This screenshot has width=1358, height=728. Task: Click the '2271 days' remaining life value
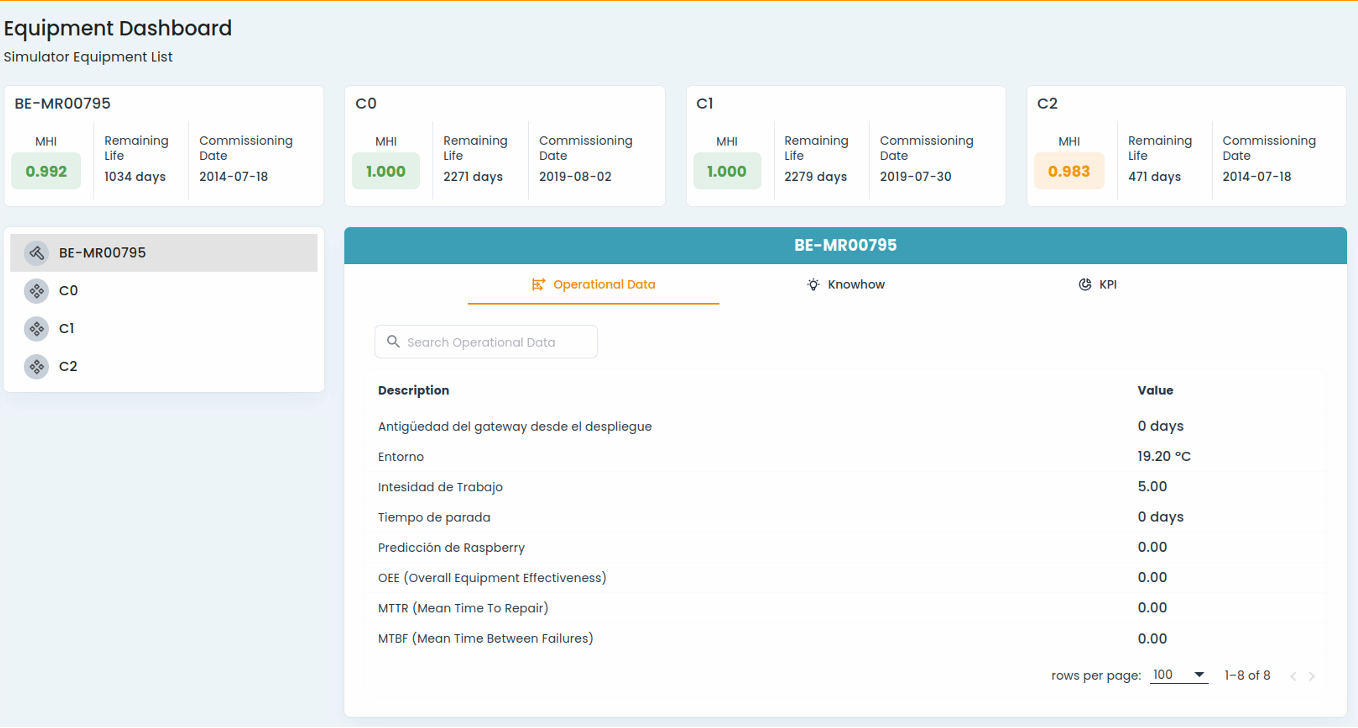point(473,177)
